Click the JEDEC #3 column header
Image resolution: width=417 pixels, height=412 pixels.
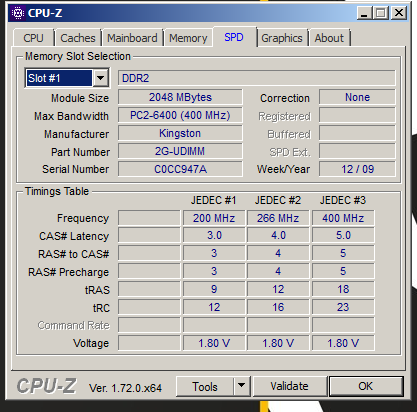[x=343, y=200]
